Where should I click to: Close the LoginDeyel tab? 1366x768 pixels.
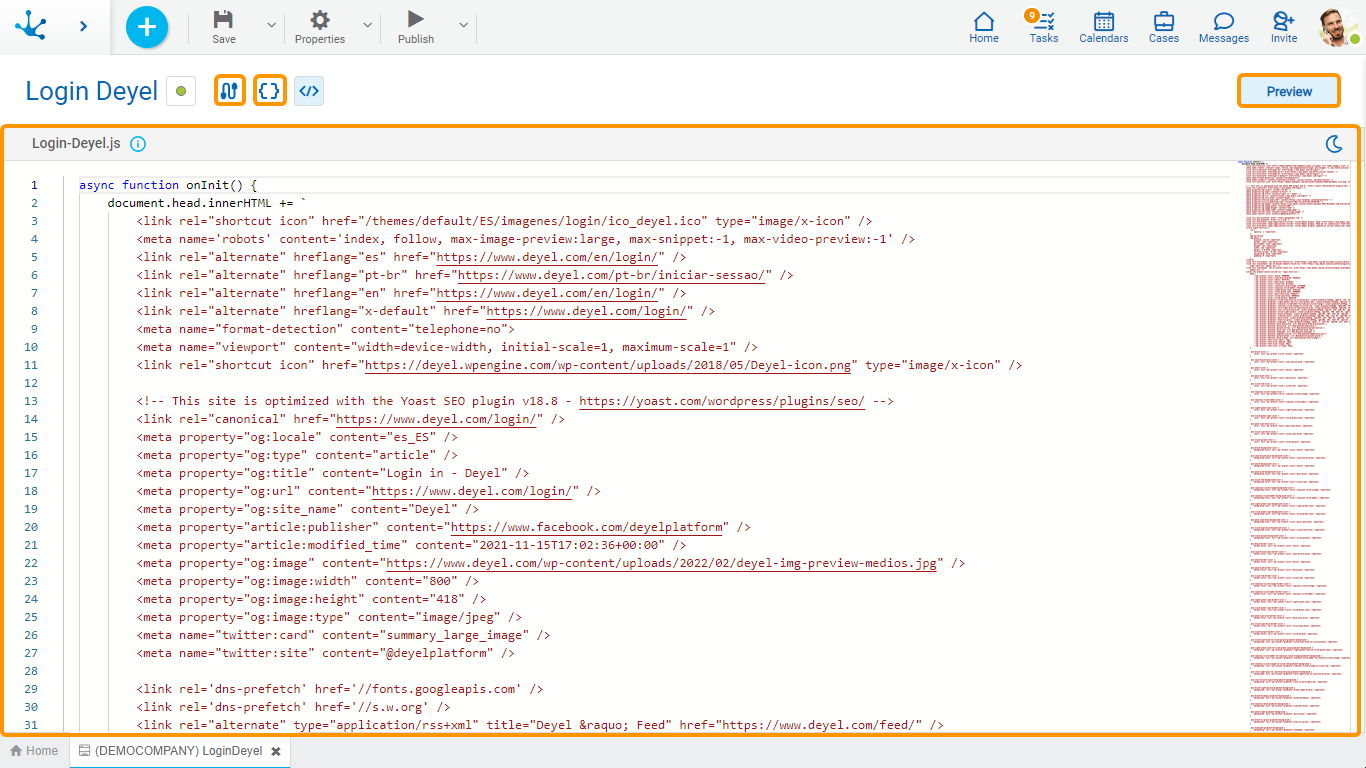(x=276, y=751)
